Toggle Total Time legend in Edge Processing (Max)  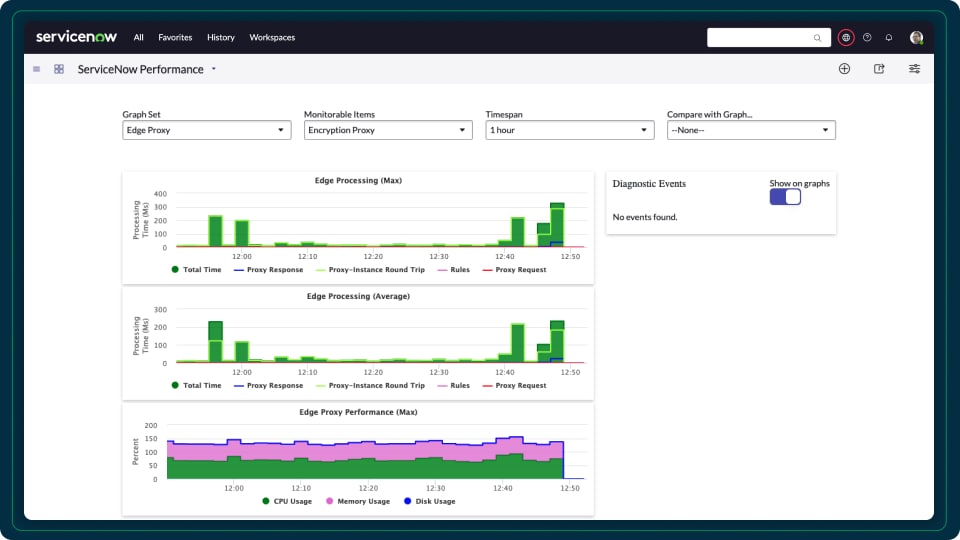click(196, 270)
